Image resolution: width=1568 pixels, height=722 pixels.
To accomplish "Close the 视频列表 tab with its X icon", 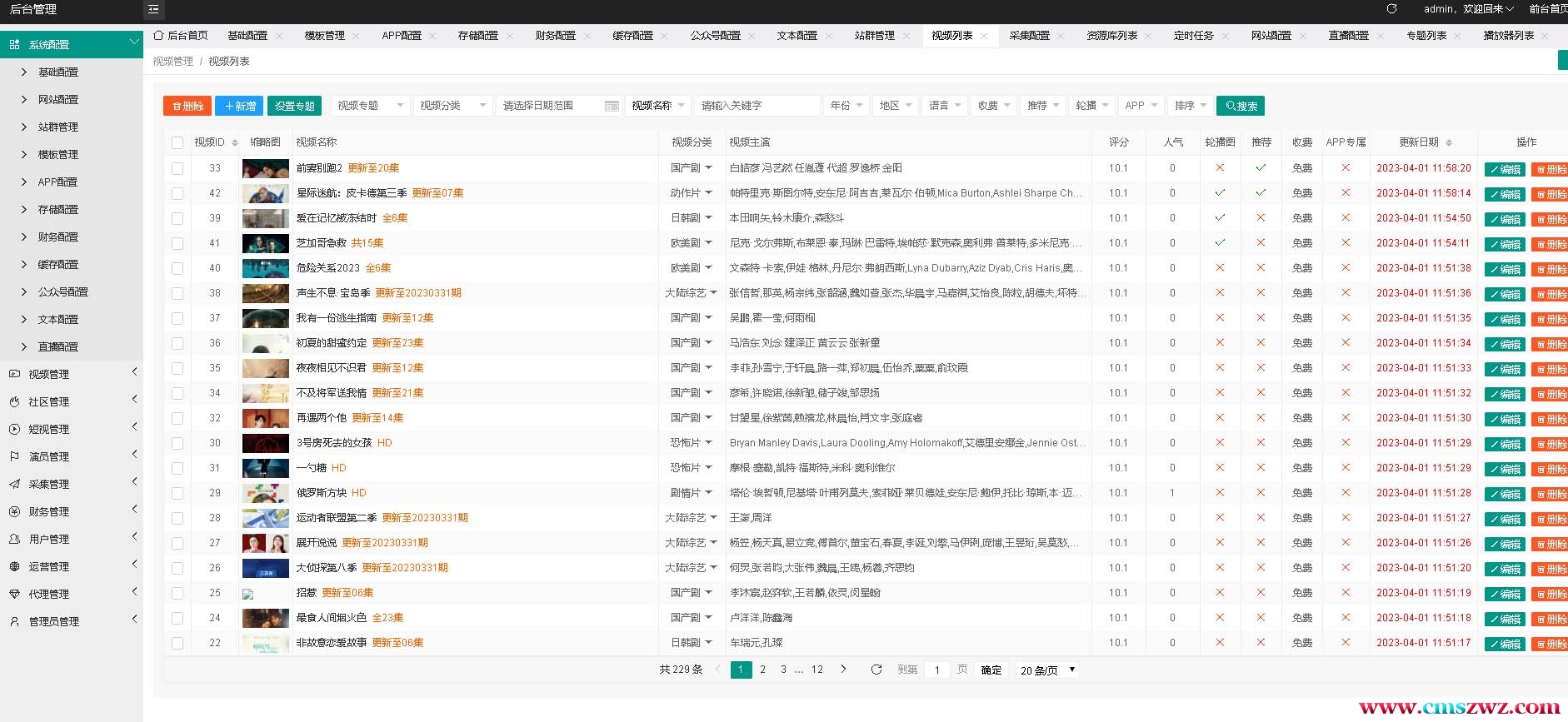I will tap(984, 36).
